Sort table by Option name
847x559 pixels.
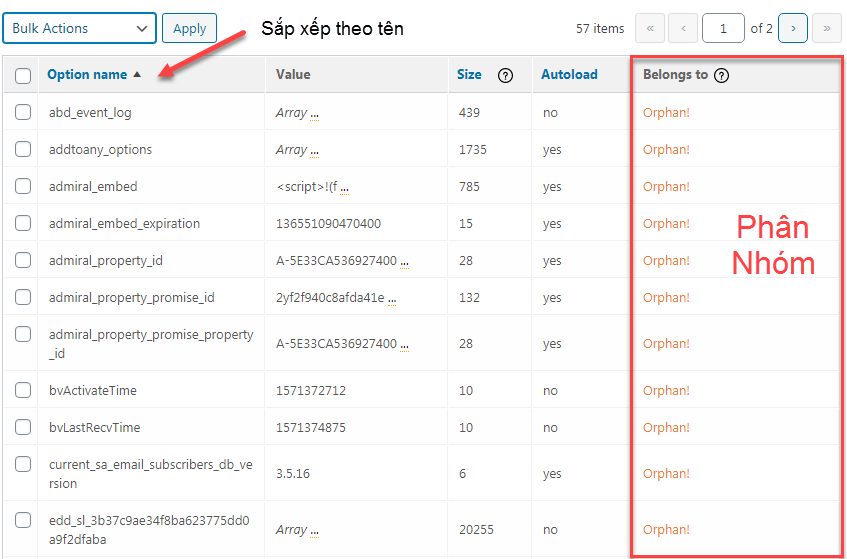[87, 74]
